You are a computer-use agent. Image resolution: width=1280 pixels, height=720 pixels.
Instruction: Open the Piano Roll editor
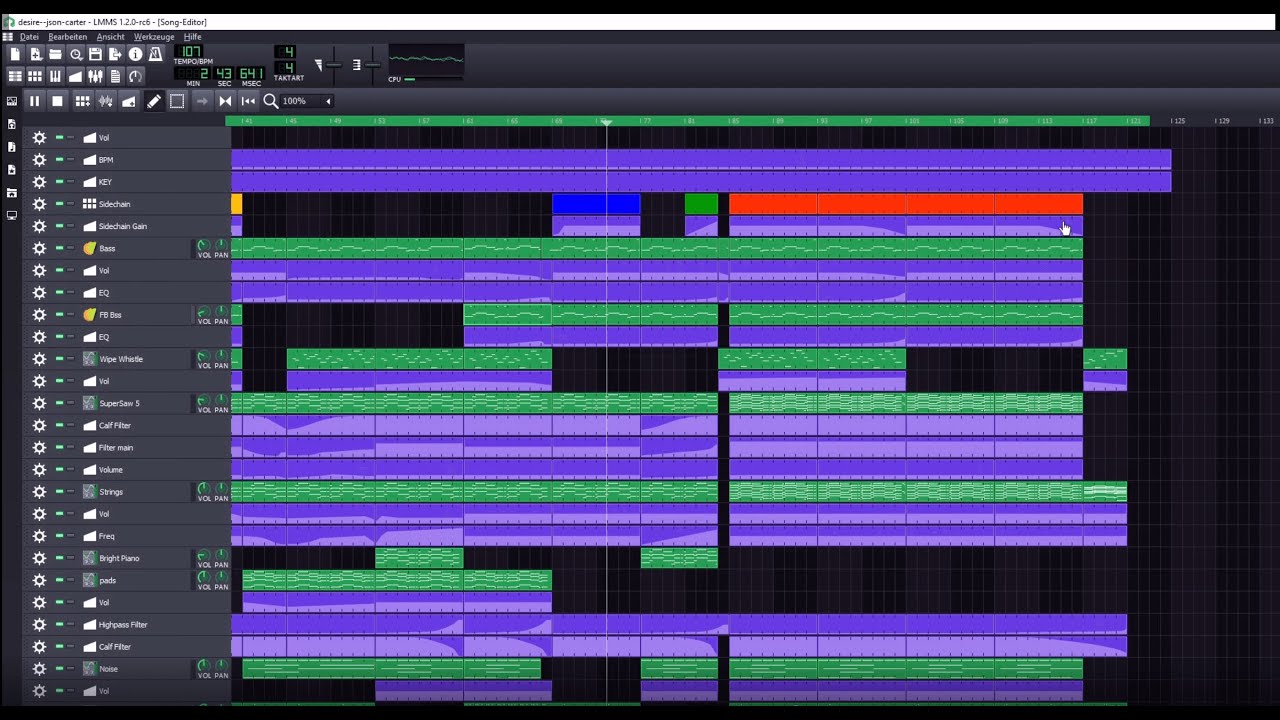coord(55,76)
